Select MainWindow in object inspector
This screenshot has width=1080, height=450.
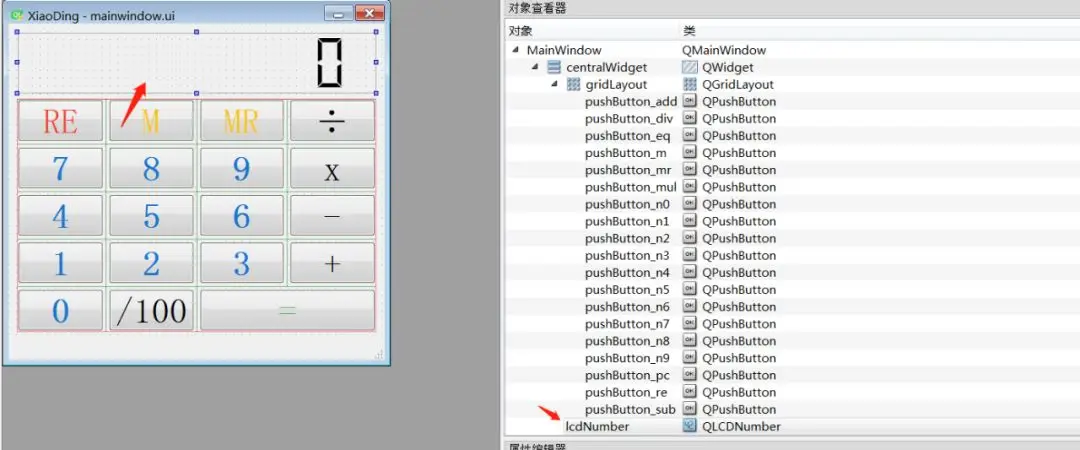click(563, 50)
